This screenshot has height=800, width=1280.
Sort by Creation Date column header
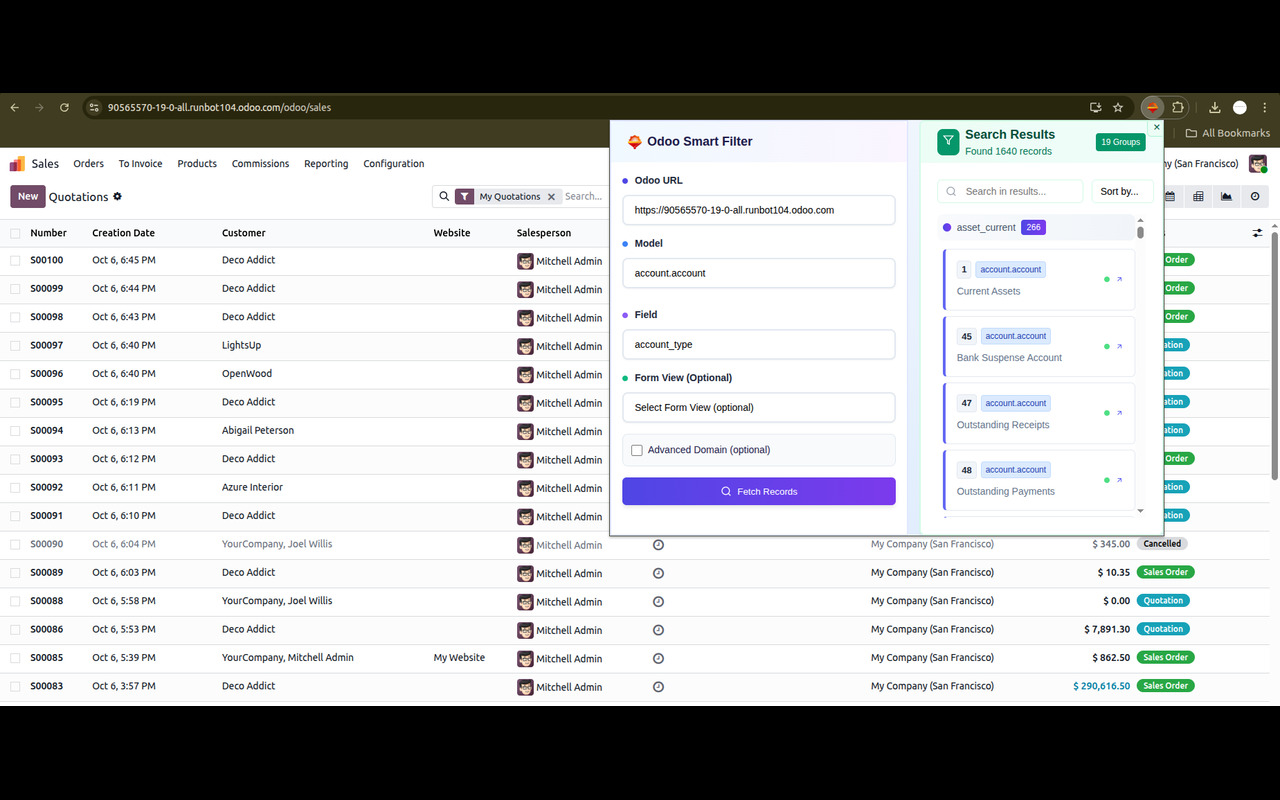click(124, 233)
